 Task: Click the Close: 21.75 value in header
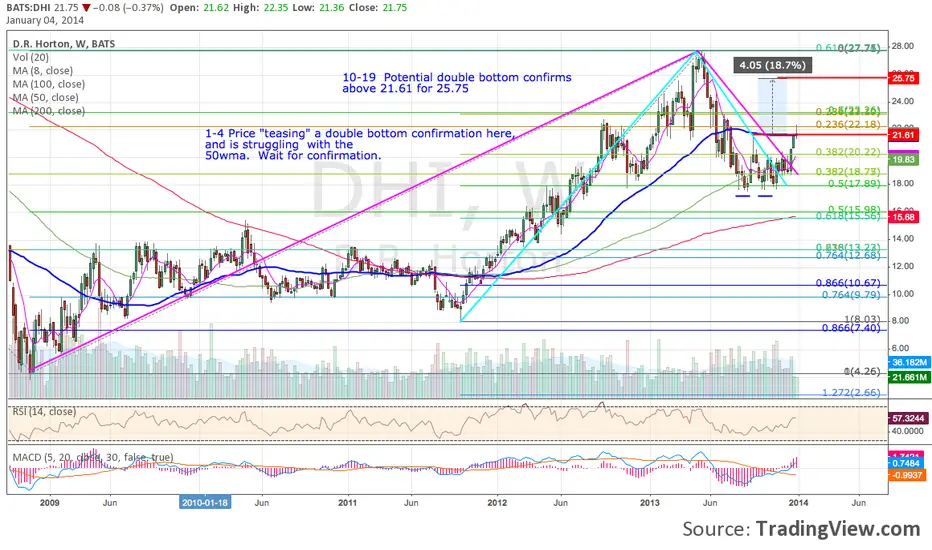379,8
